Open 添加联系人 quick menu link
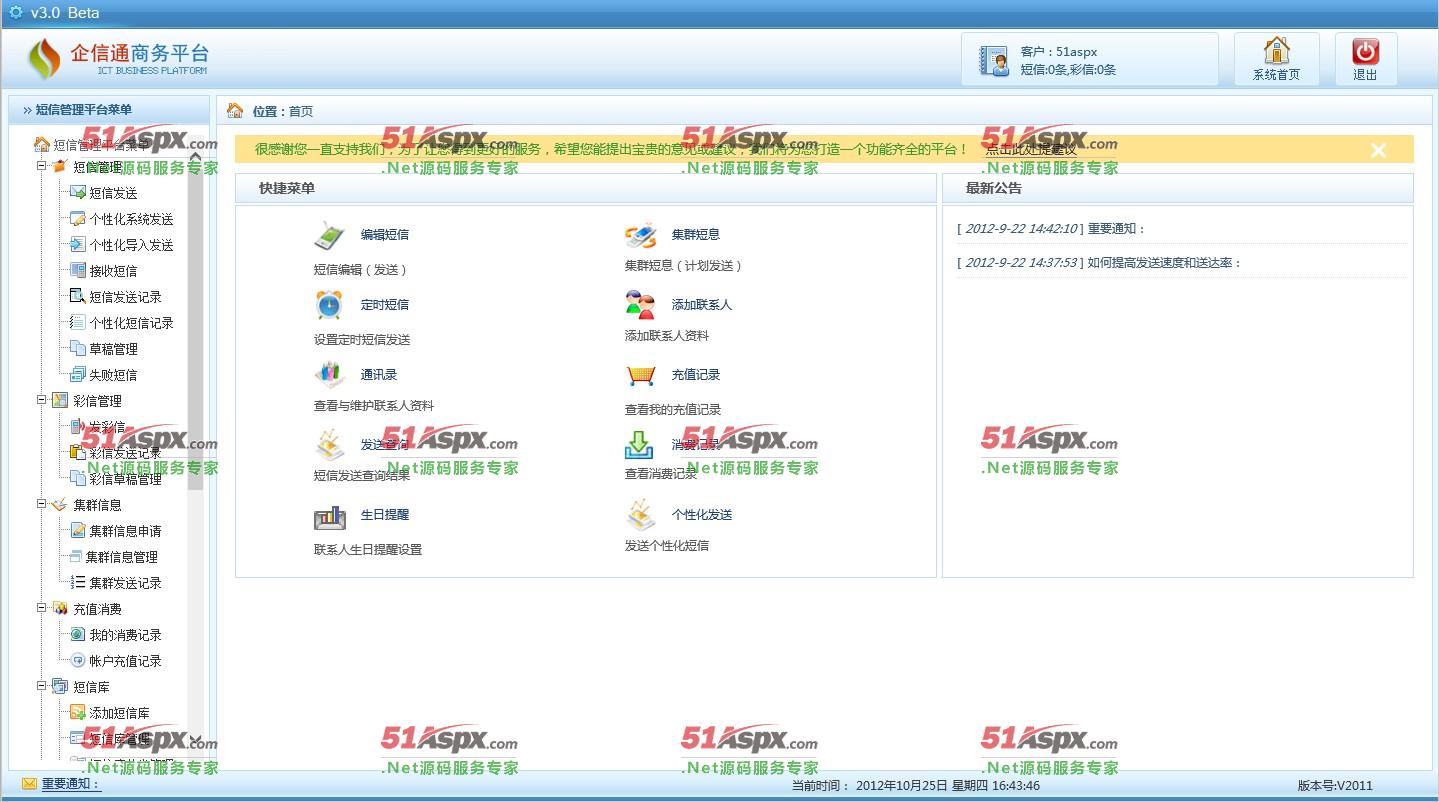 click(702, 305)
